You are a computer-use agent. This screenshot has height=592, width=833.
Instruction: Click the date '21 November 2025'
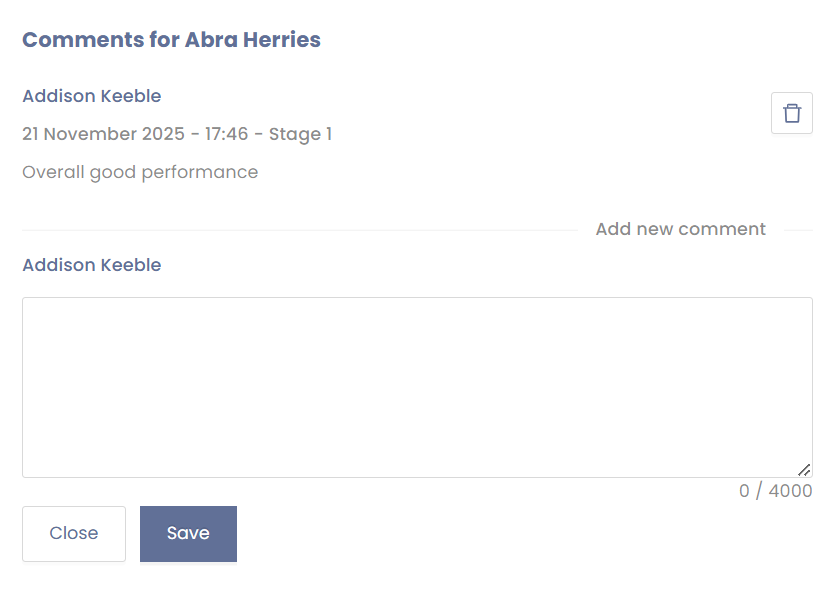click(102, 134)
